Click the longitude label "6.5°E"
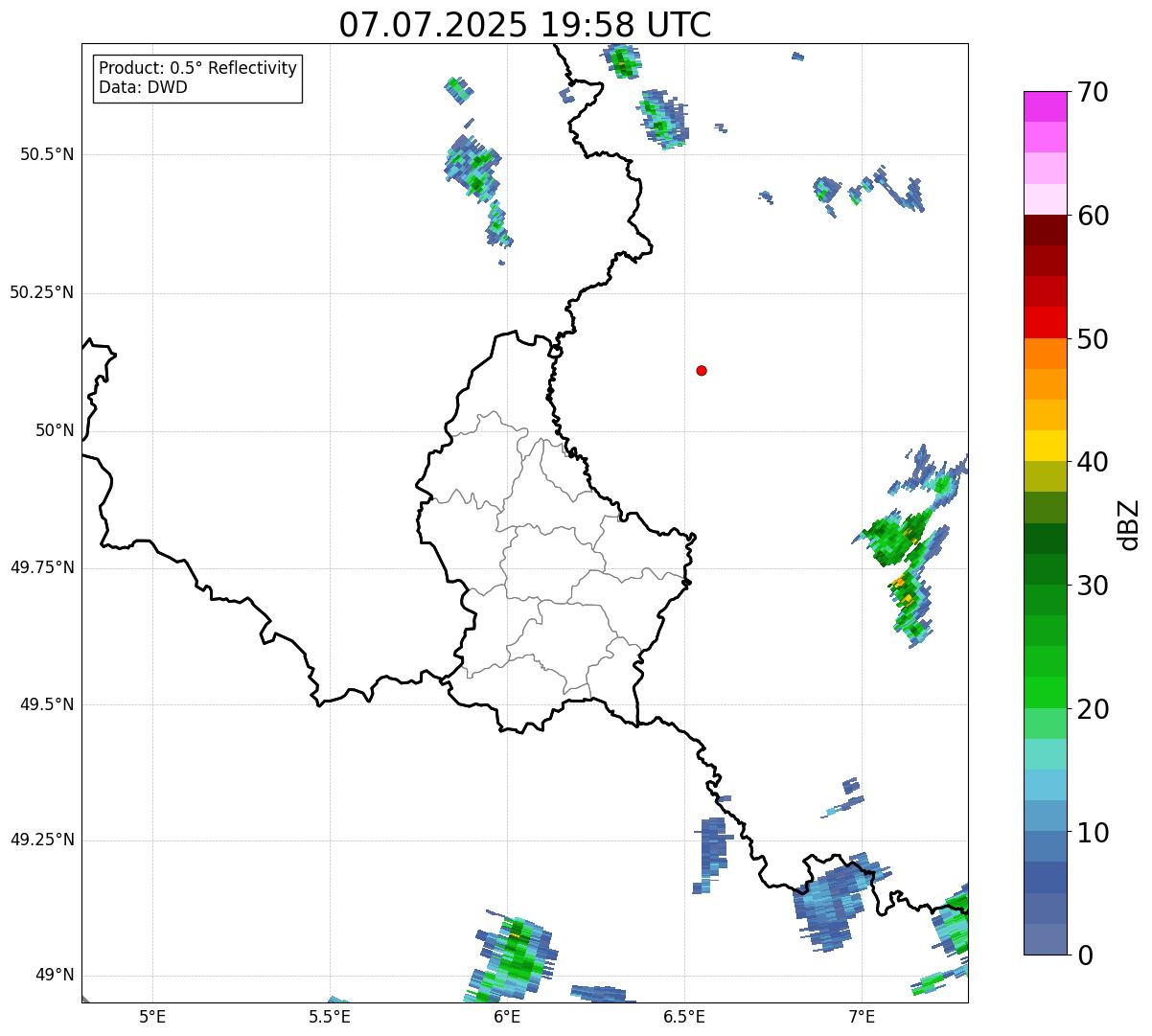 coord(684,1017)
